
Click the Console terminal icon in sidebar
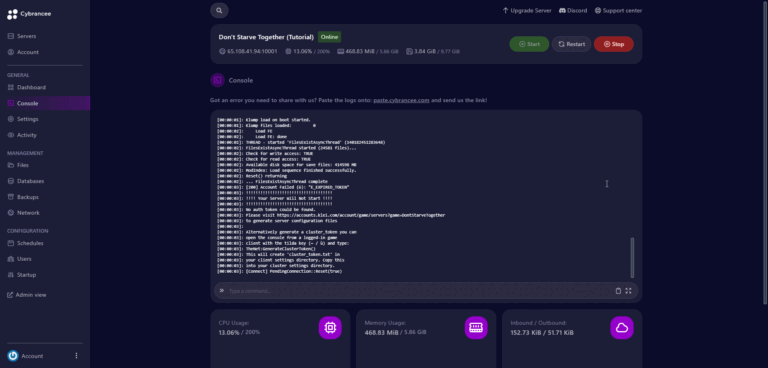pos(11,103)
